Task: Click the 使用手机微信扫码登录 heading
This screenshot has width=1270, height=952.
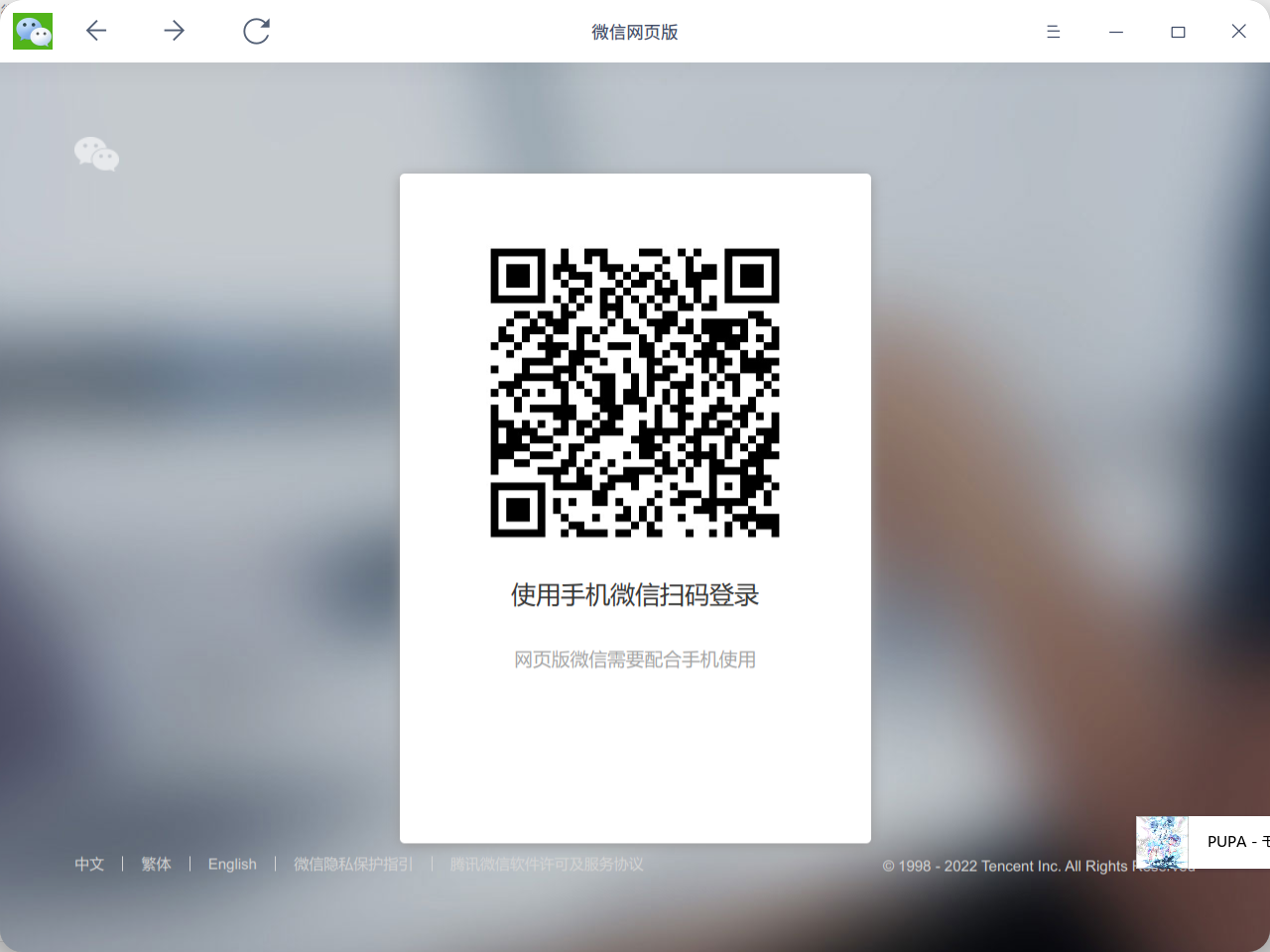Action: click(x=635, y=595)
